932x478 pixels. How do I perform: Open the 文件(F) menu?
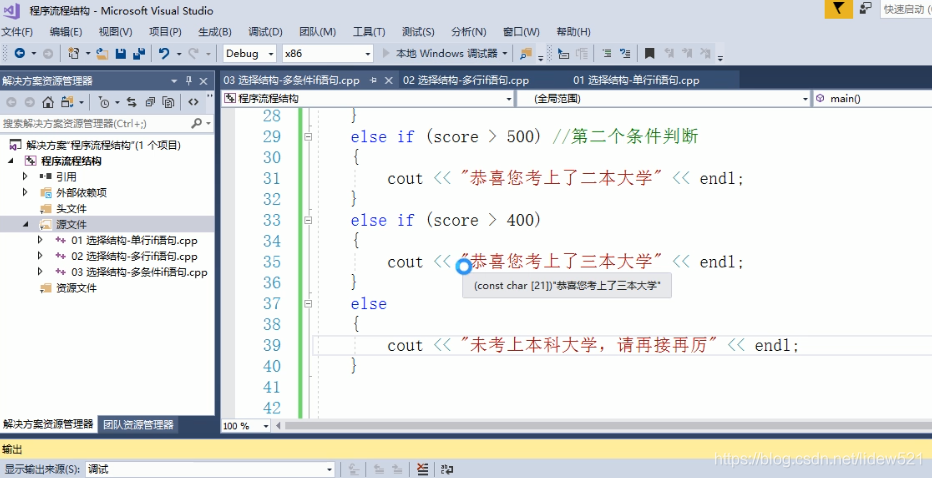click(x=17, y=32)
